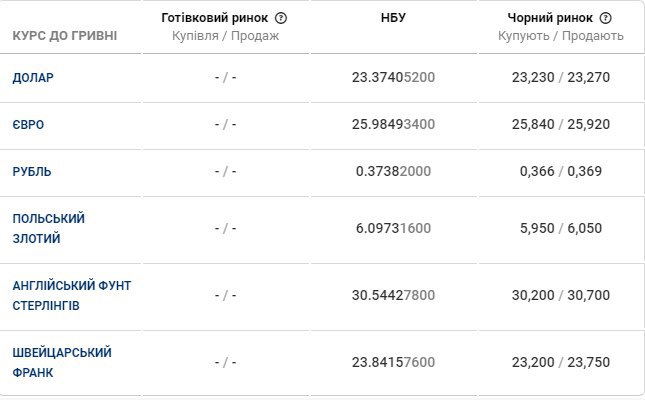Open the ПОЛЬСЬКИЙ ЗЛОТИЙ currency link
The height and width of the screenshot is (400, 645).
coord(48,228)
